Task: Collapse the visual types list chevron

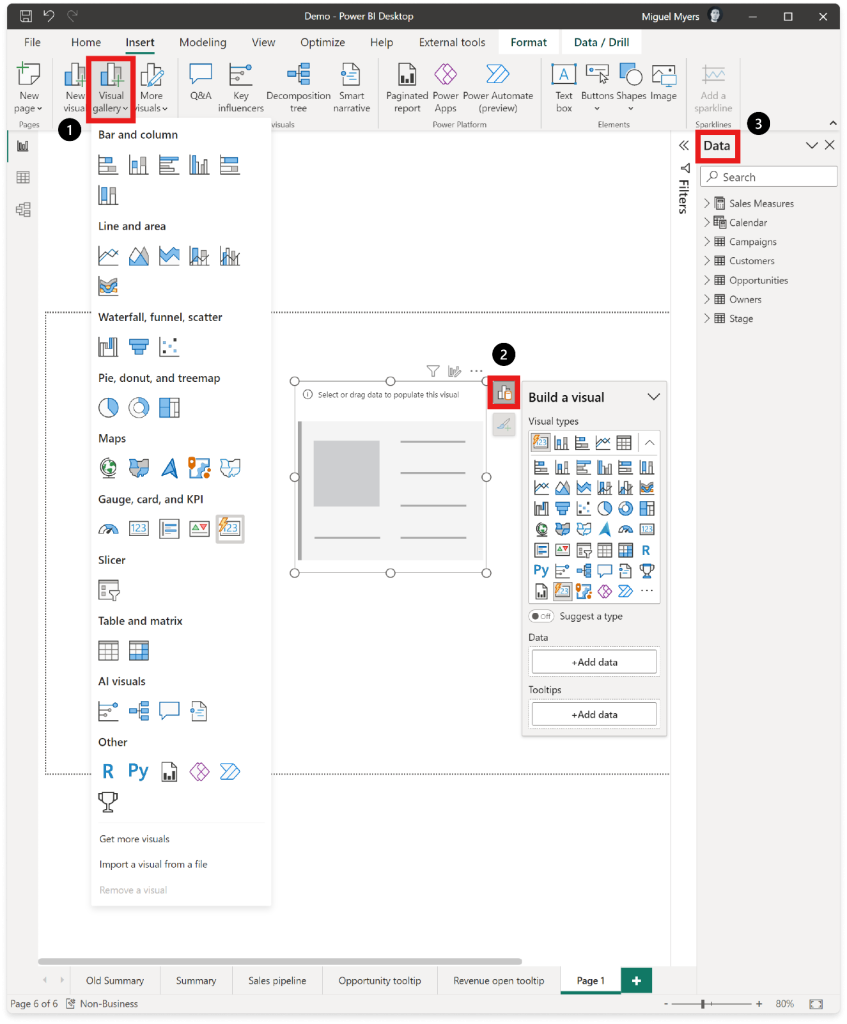Action: (x=649, y=443)
